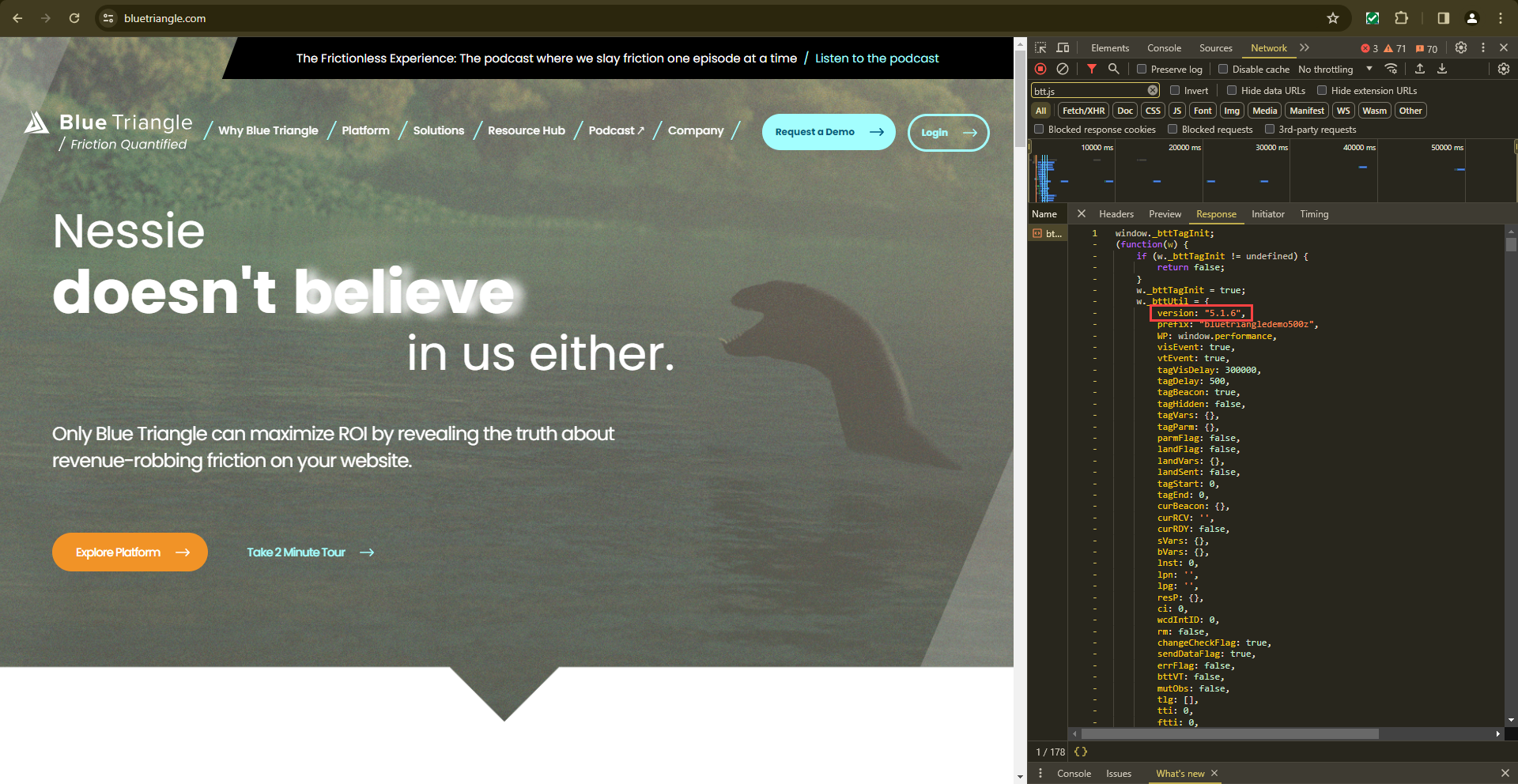Image resolution: width=1518 pixels, height=784 pixels.
Task: Enable Disable cache checkbox
Action: point(1223,69)
